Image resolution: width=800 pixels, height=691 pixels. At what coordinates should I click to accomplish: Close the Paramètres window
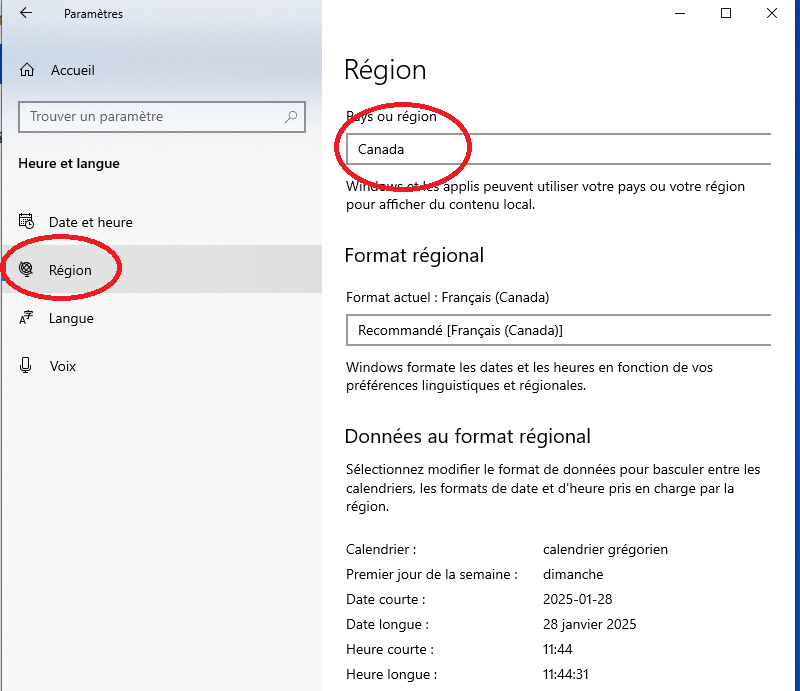tap(771, 13)
